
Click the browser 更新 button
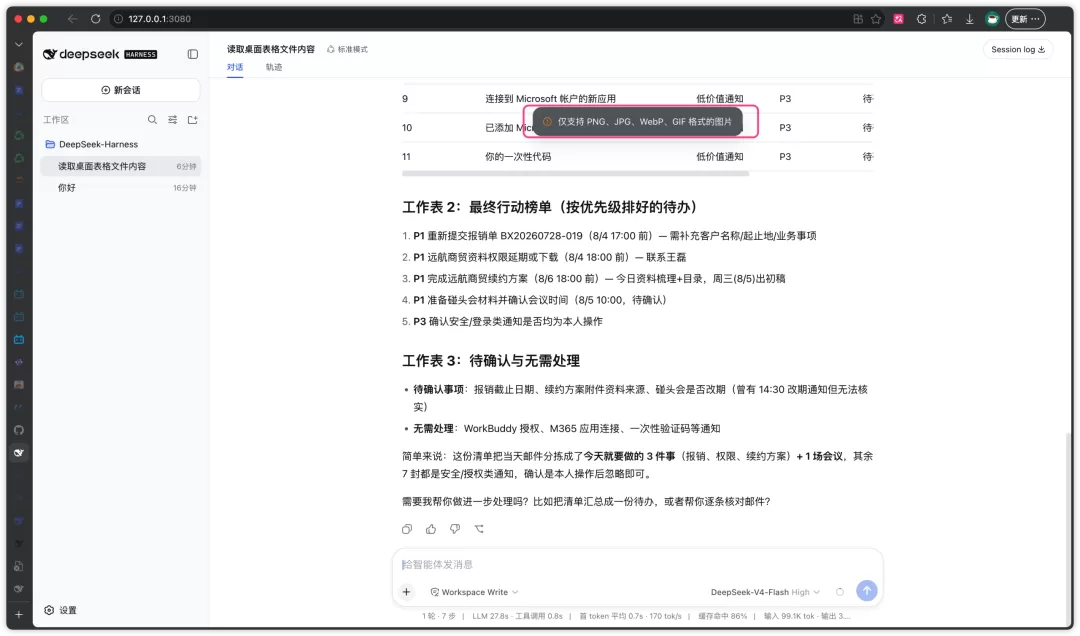1026,19
